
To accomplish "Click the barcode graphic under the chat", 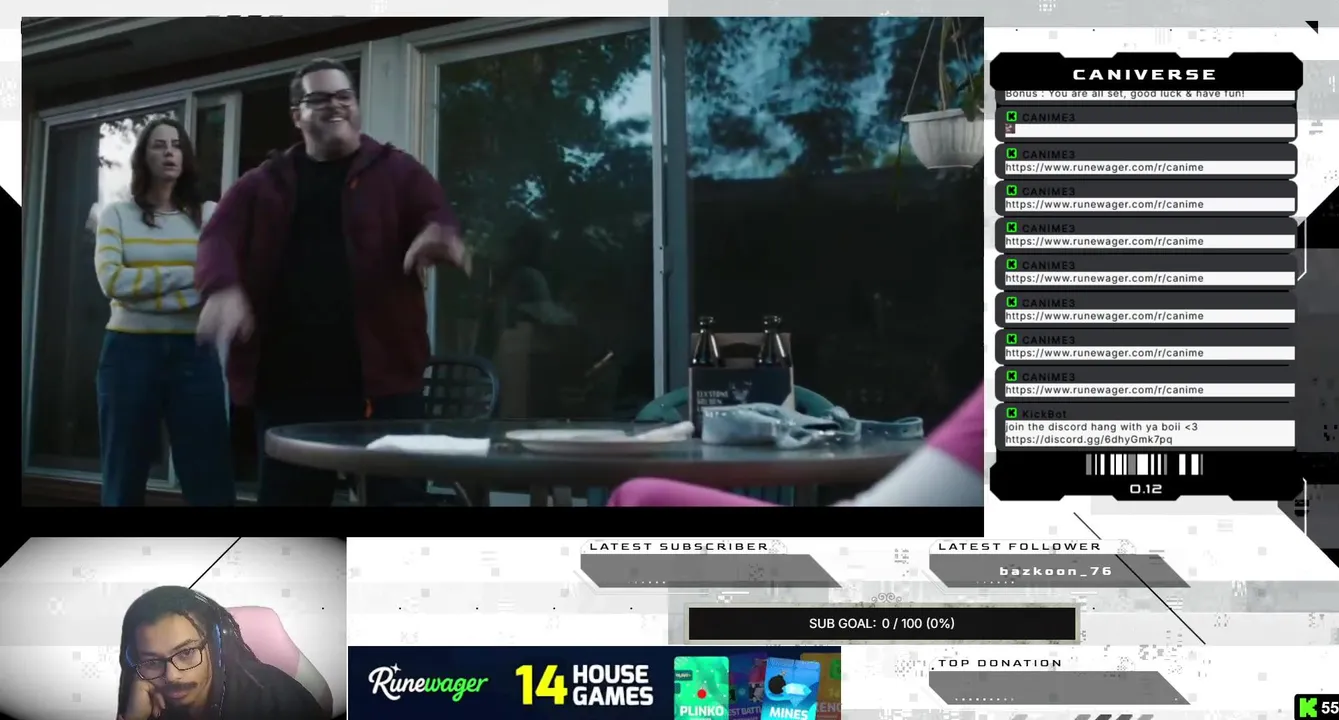I will [1144, 465].
